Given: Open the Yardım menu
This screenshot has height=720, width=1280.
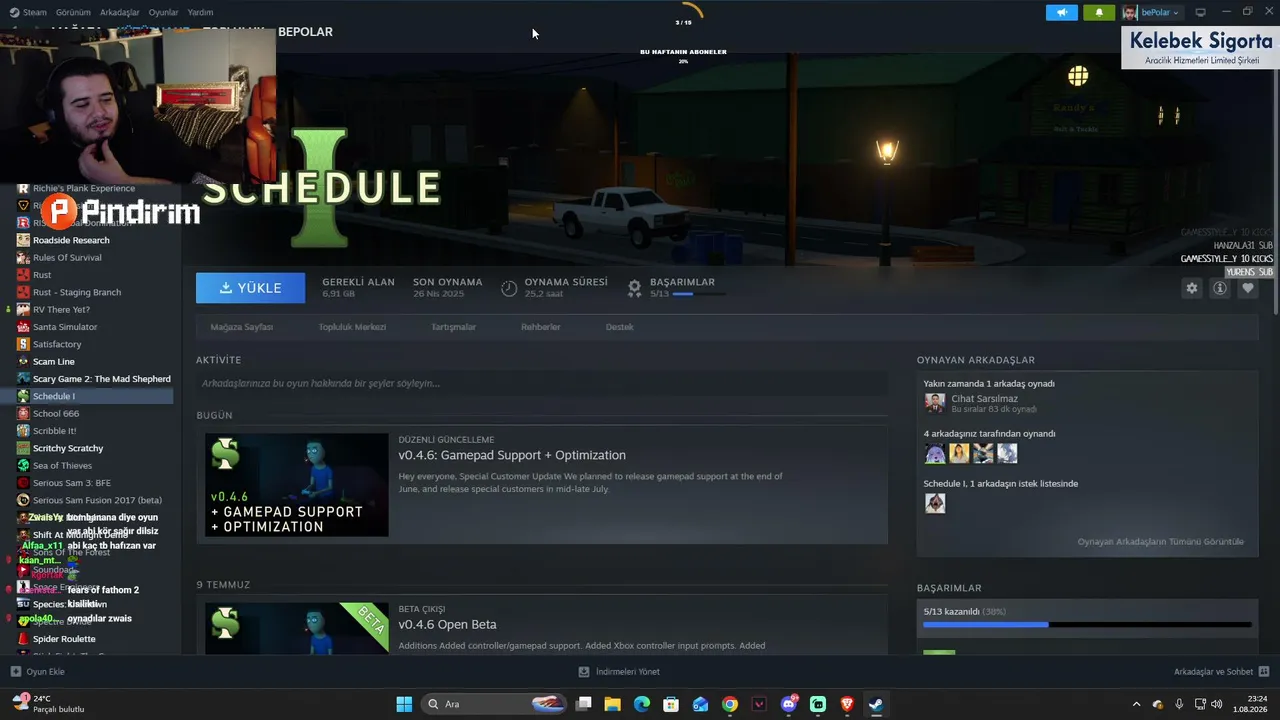Looking at the screenshot, I should (200, 12).
